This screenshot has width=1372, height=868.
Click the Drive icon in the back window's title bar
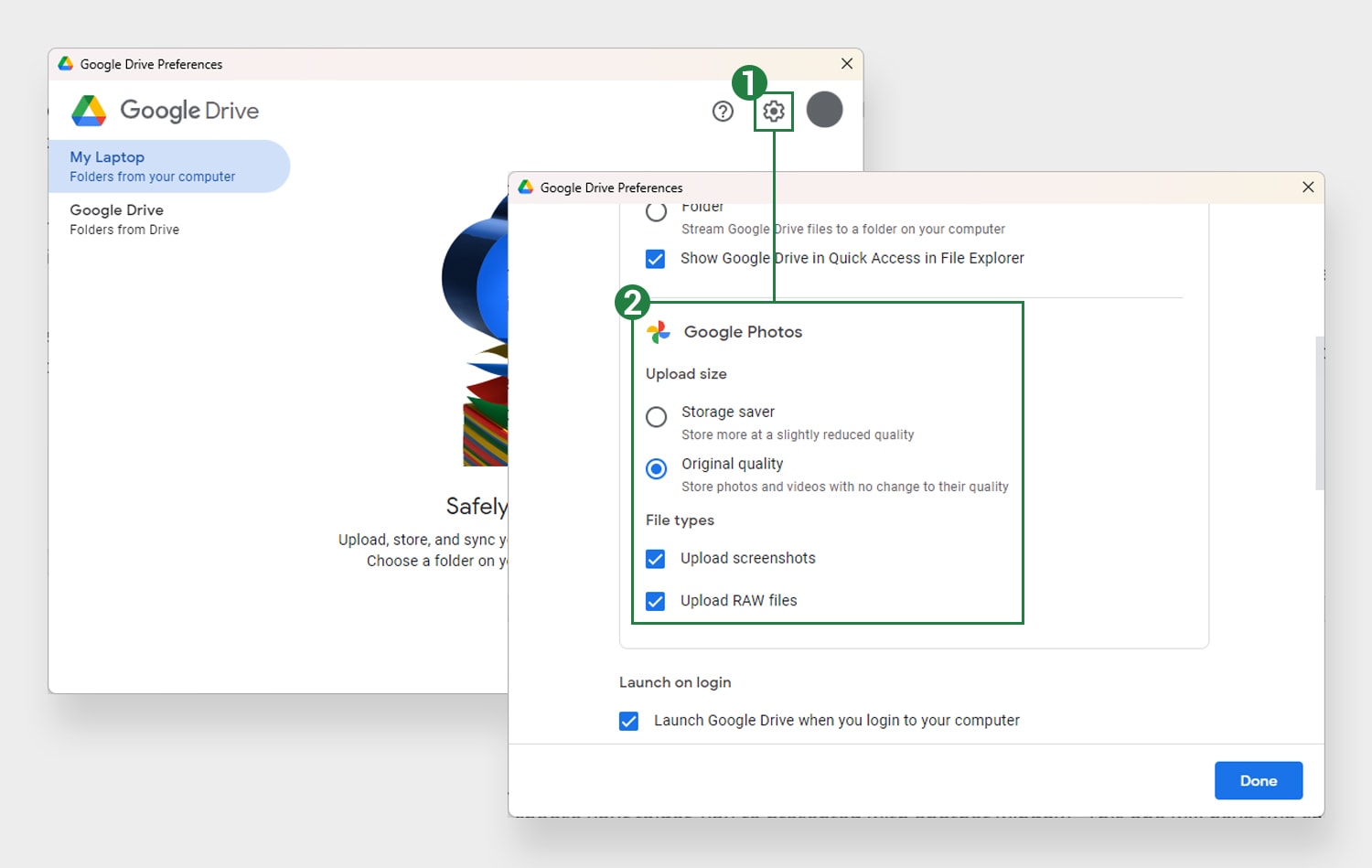click(x=65, y=63)
